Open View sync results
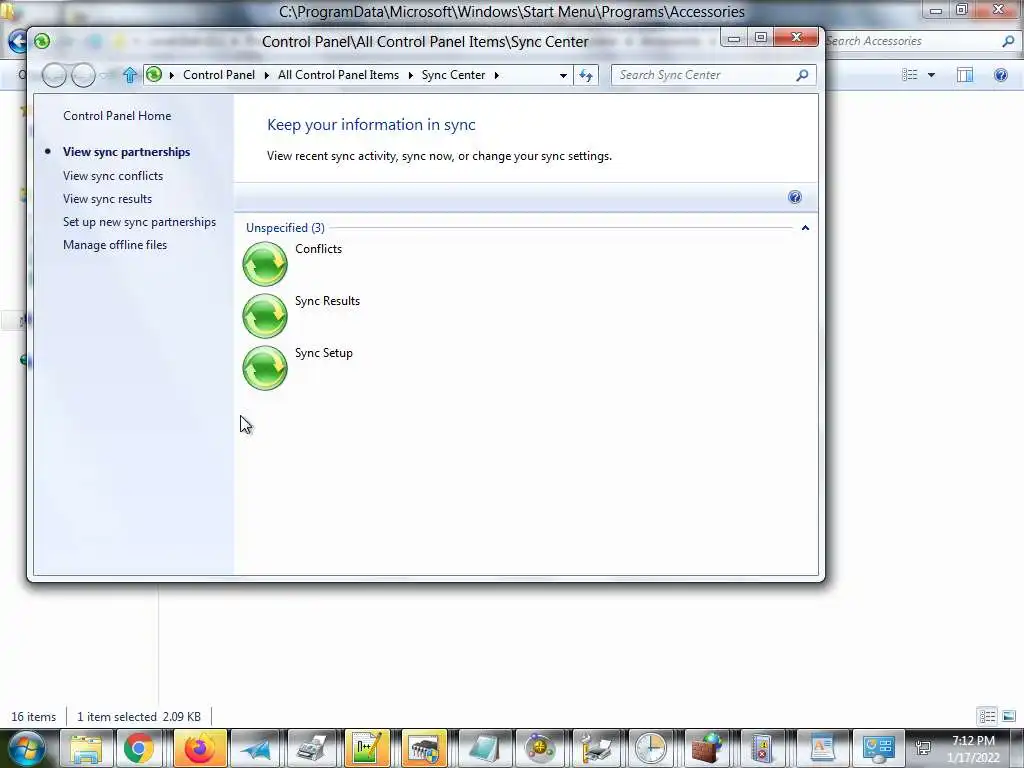The height and width of the screenshot is (768, 1024). (108, 199)
